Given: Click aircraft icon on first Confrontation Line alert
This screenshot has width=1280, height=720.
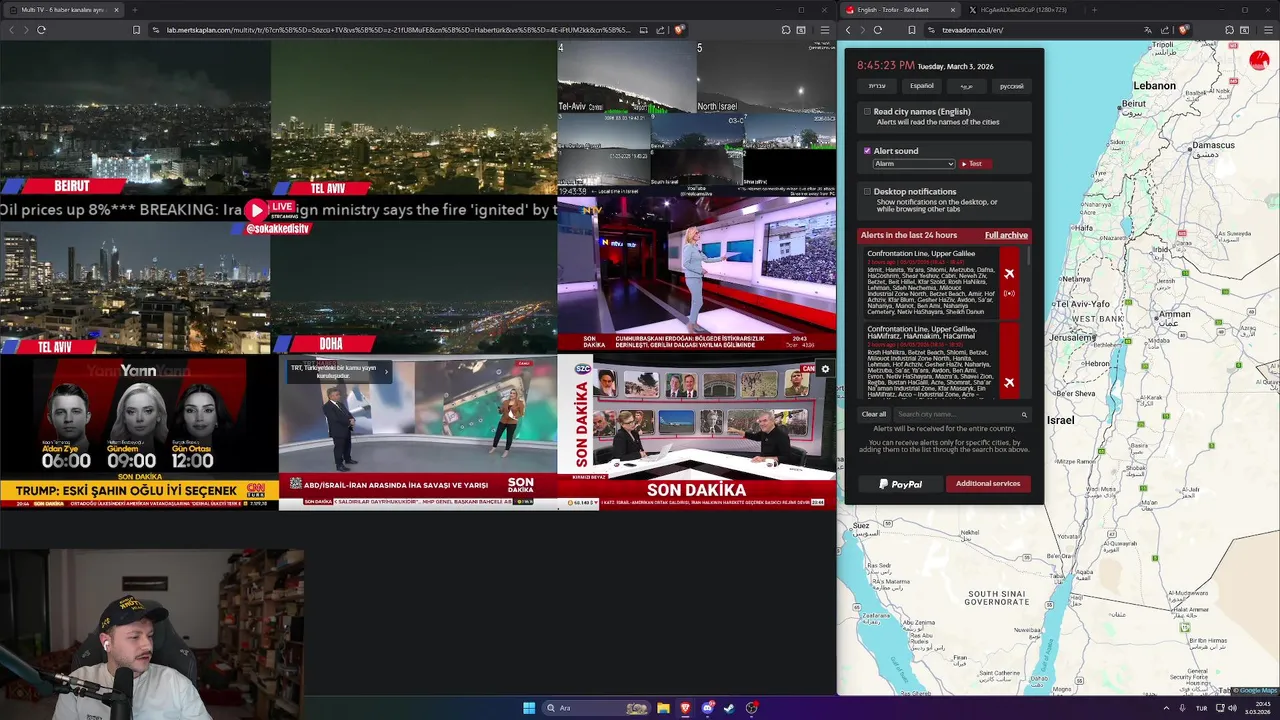Looking at the screenshot, I should (x=1009, y=274).
